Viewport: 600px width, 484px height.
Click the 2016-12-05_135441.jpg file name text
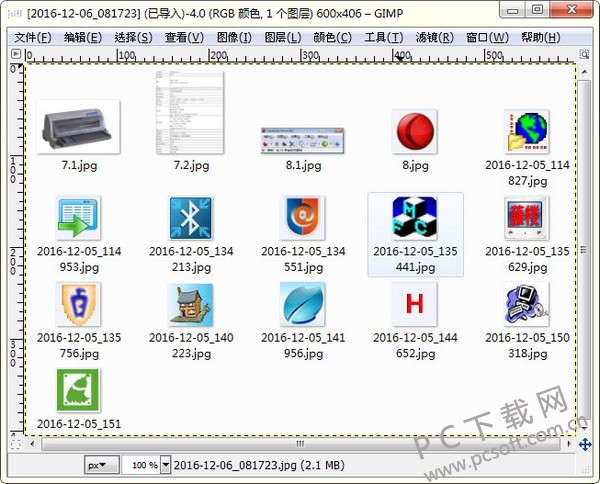click(x=415, y=259)
